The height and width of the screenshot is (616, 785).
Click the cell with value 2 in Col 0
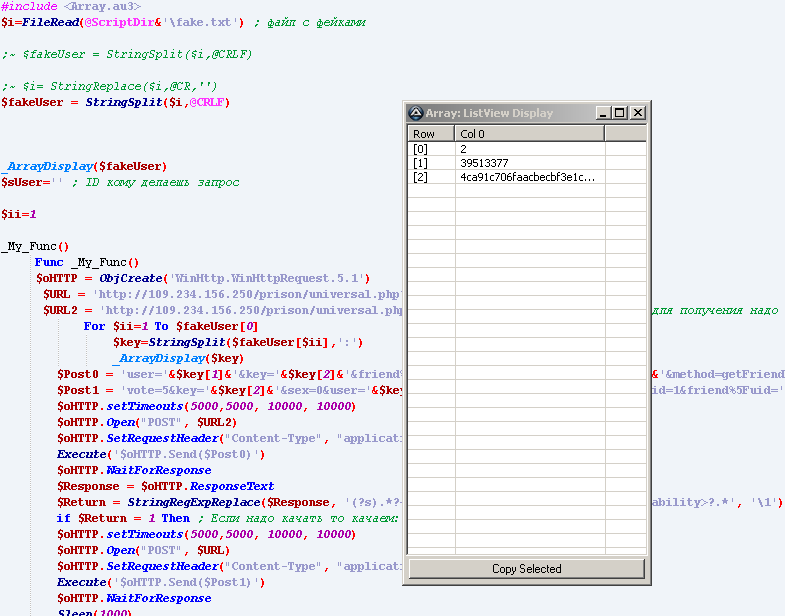(x=464, y=149)
